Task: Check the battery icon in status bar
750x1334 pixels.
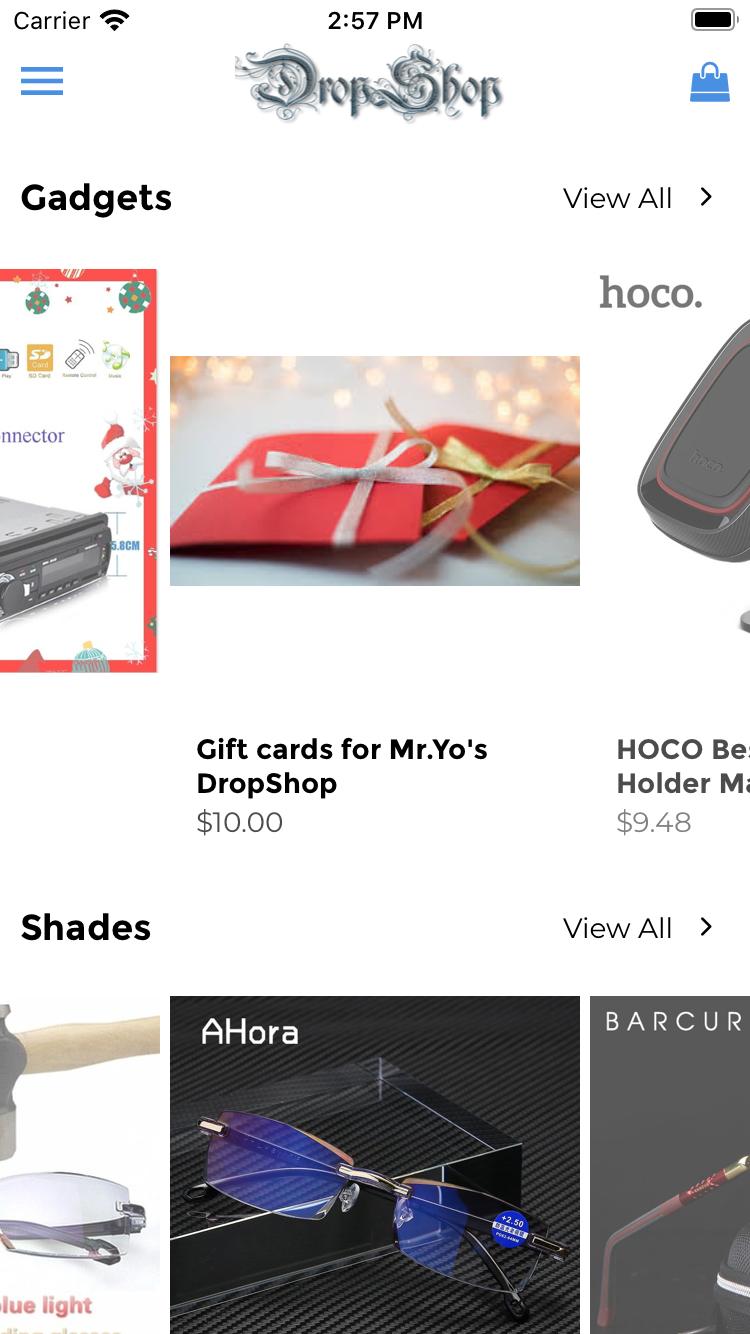Action: pyautogui.click(x=714, y=20)
